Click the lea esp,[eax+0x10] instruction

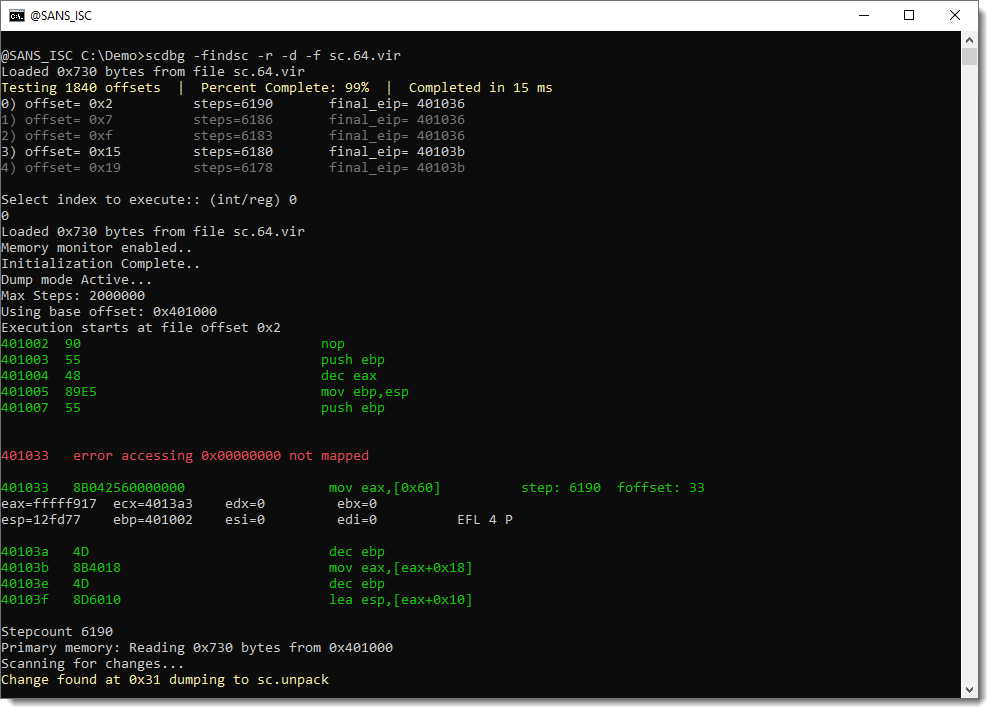[x=400, y=600]
